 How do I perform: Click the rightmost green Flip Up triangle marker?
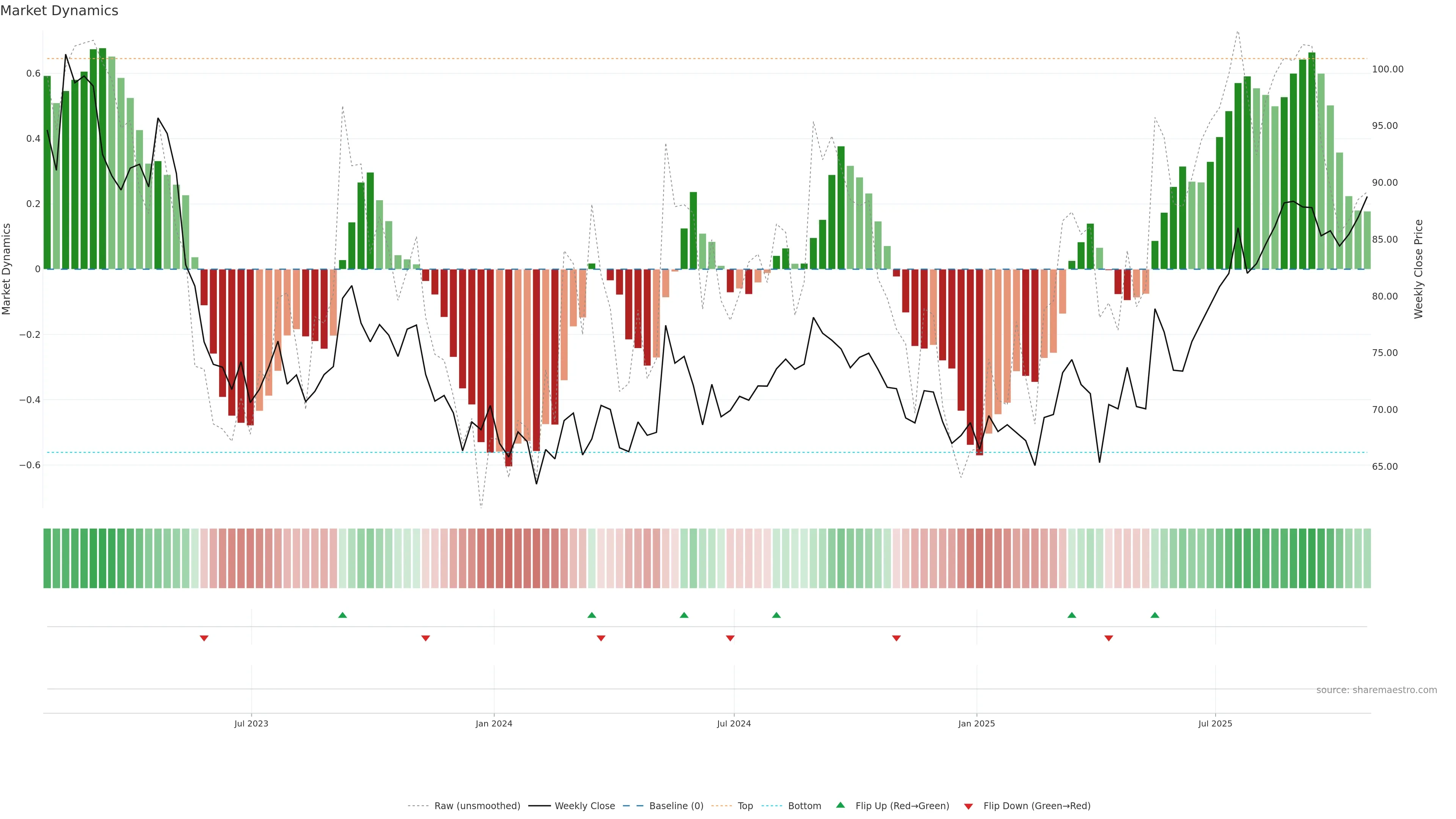[x=1155, y=615]
